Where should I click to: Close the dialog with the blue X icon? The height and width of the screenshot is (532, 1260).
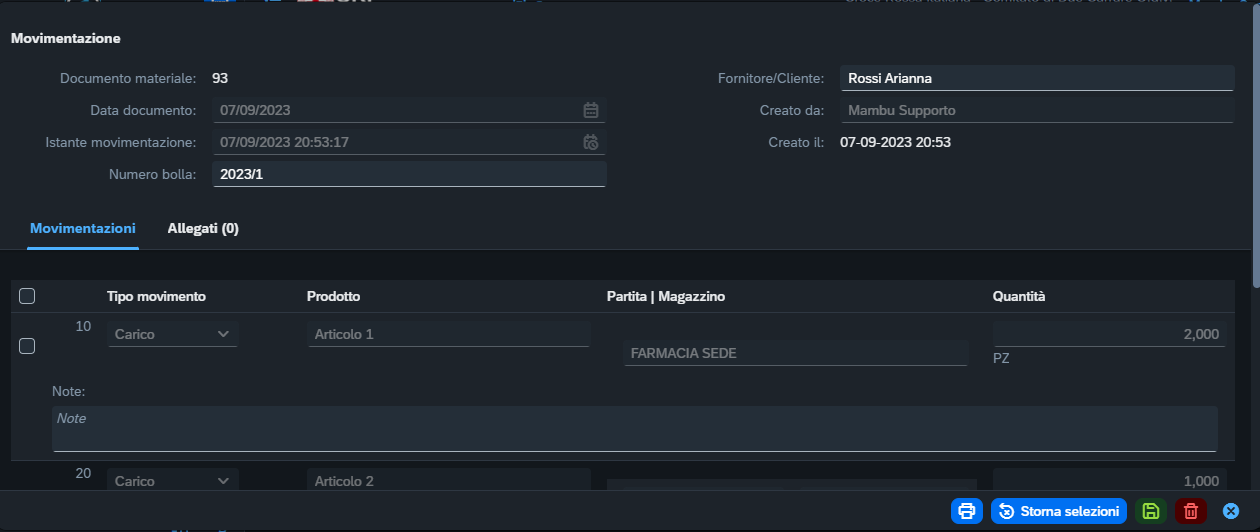(x=1231, y=511)
